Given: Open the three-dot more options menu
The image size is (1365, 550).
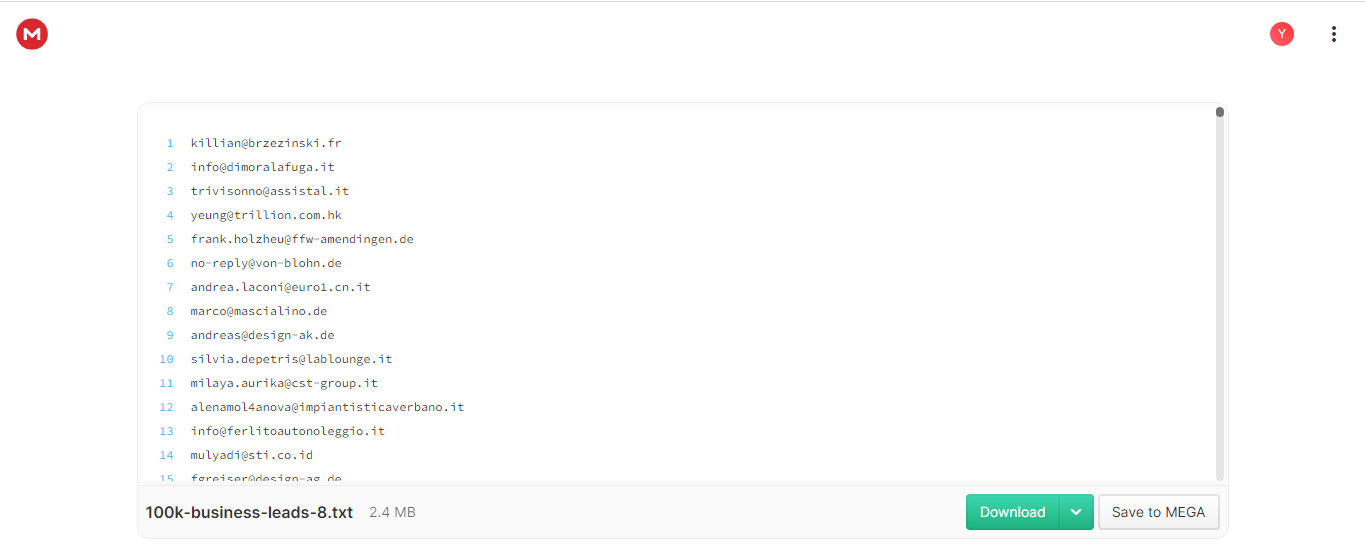Looking at the screenshot, I should click(1333, 34).
